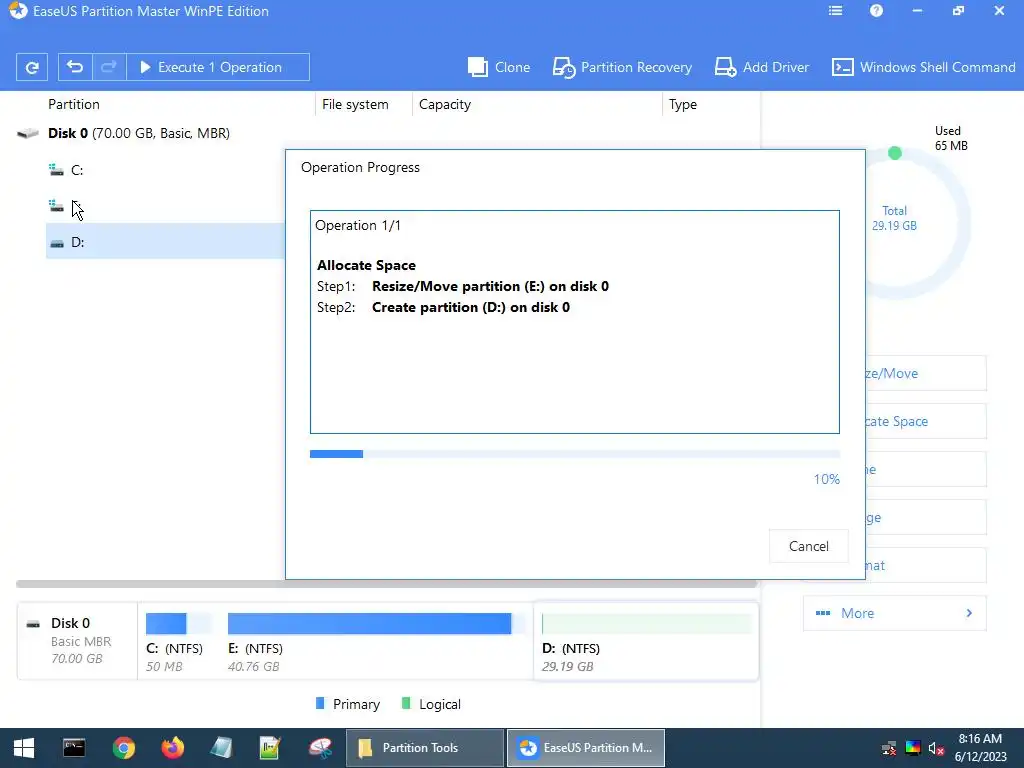Open command prompt from taskbar
Viewport: 1024px width, 768px height.
point(74,748)
